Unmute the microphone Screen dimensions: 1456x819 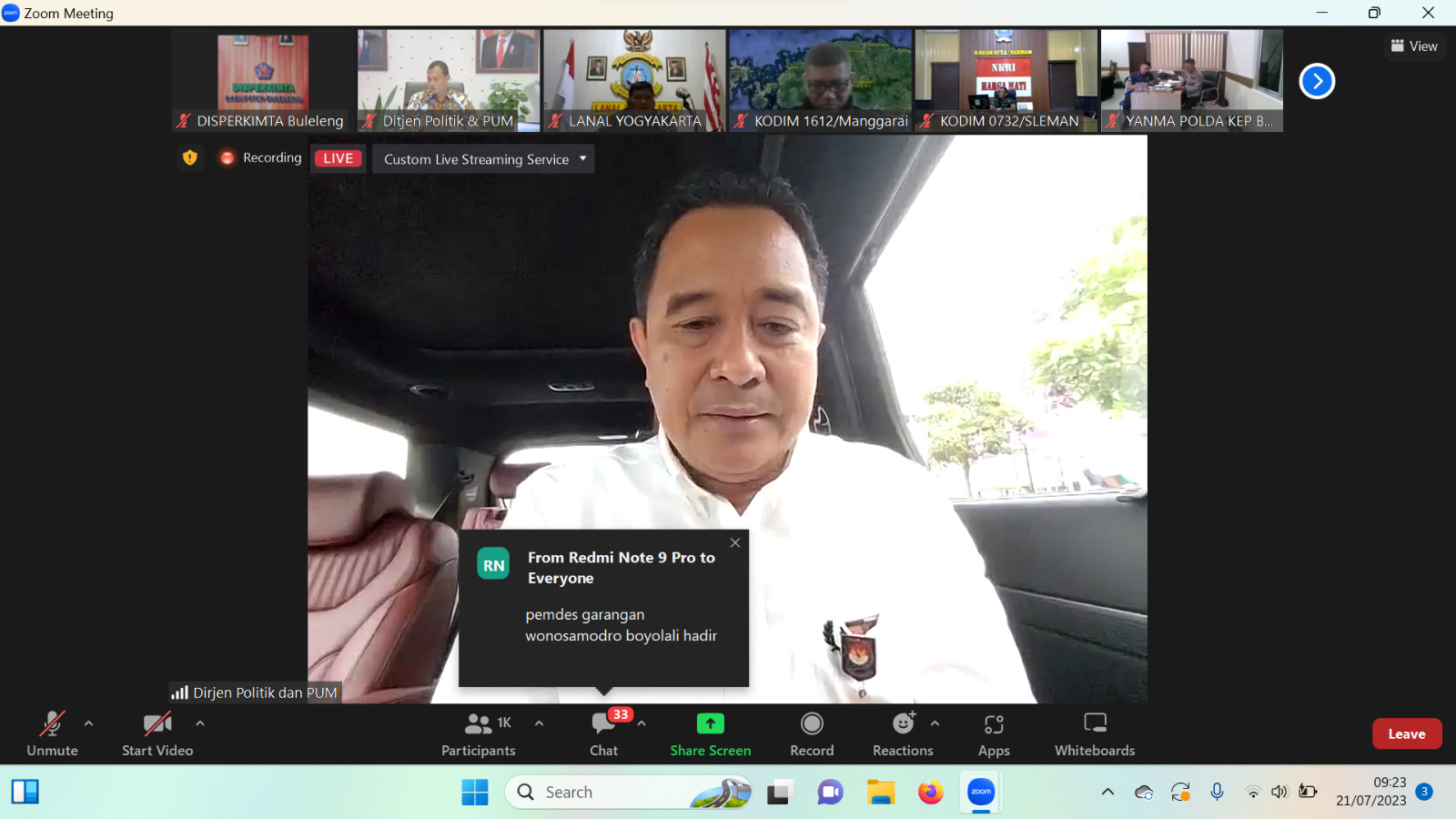(52, 733)
